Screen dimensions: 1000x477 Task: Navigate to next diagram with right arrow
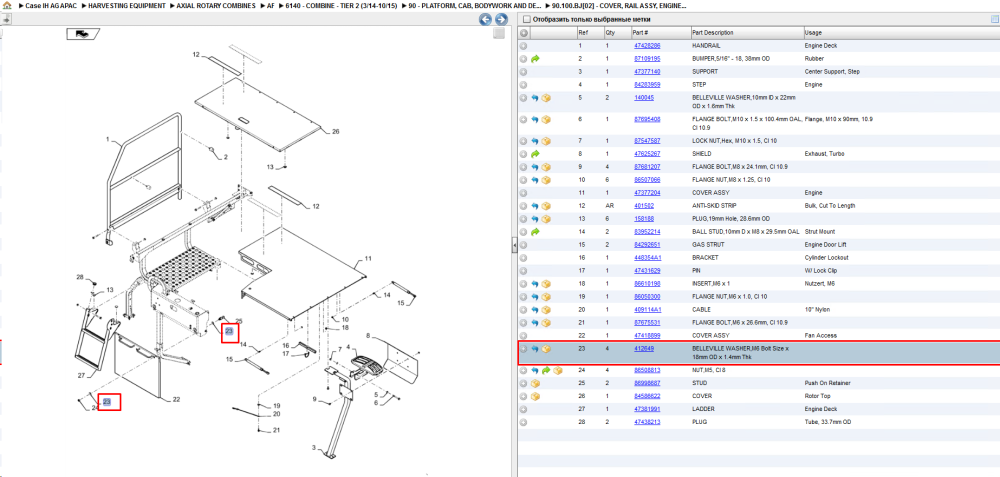tap(501, 20)
